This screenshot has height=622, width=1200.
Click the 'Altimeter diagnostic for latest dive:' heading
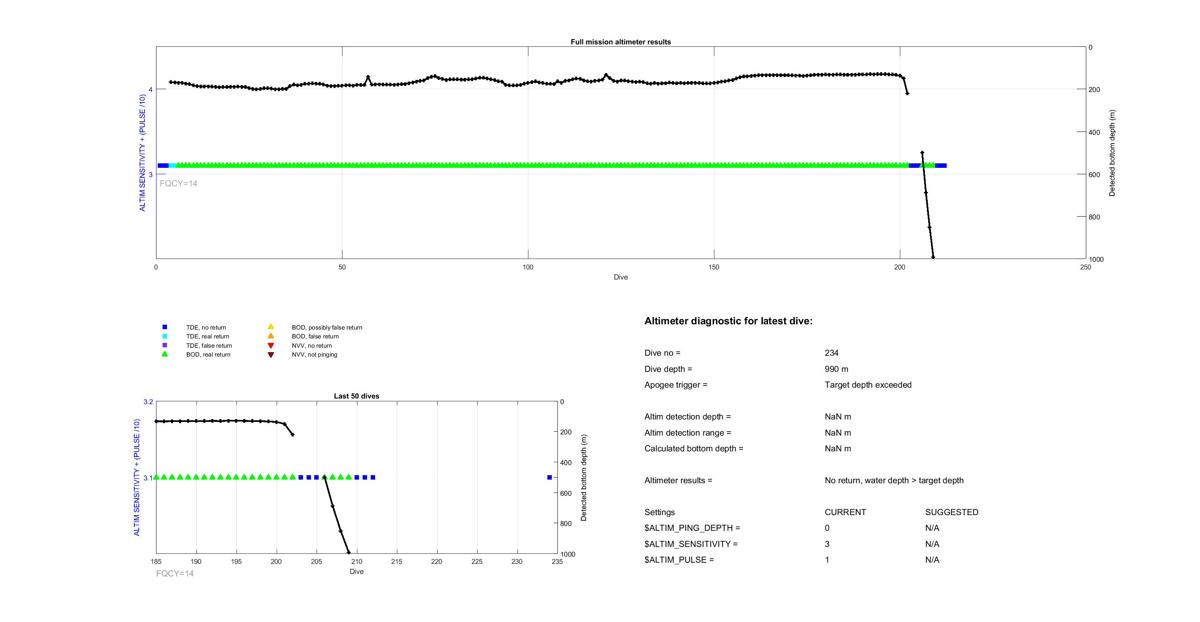[x=729, y=321]
